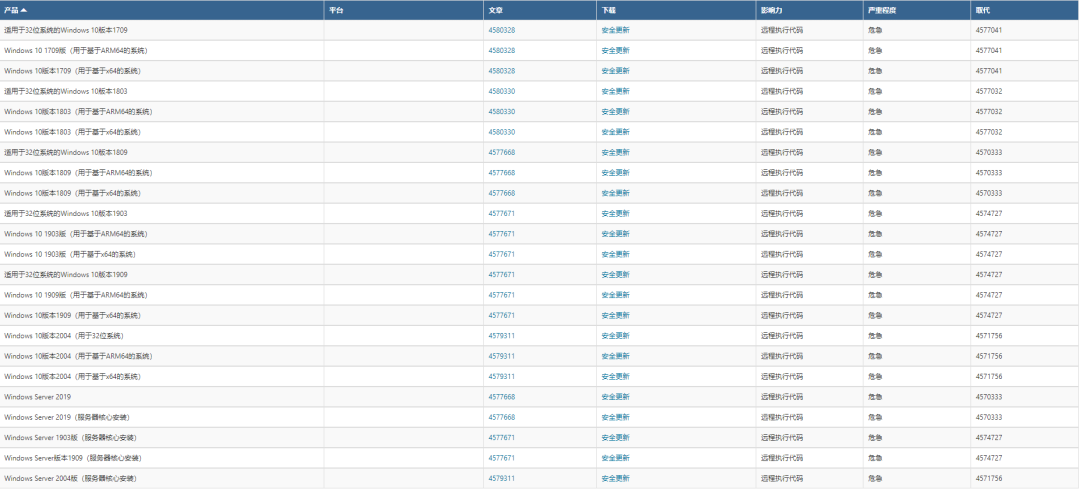Select product name Windows Server 1903版（服务器核心安装）
Screen dimensions: 1080x489
(70, 437)
